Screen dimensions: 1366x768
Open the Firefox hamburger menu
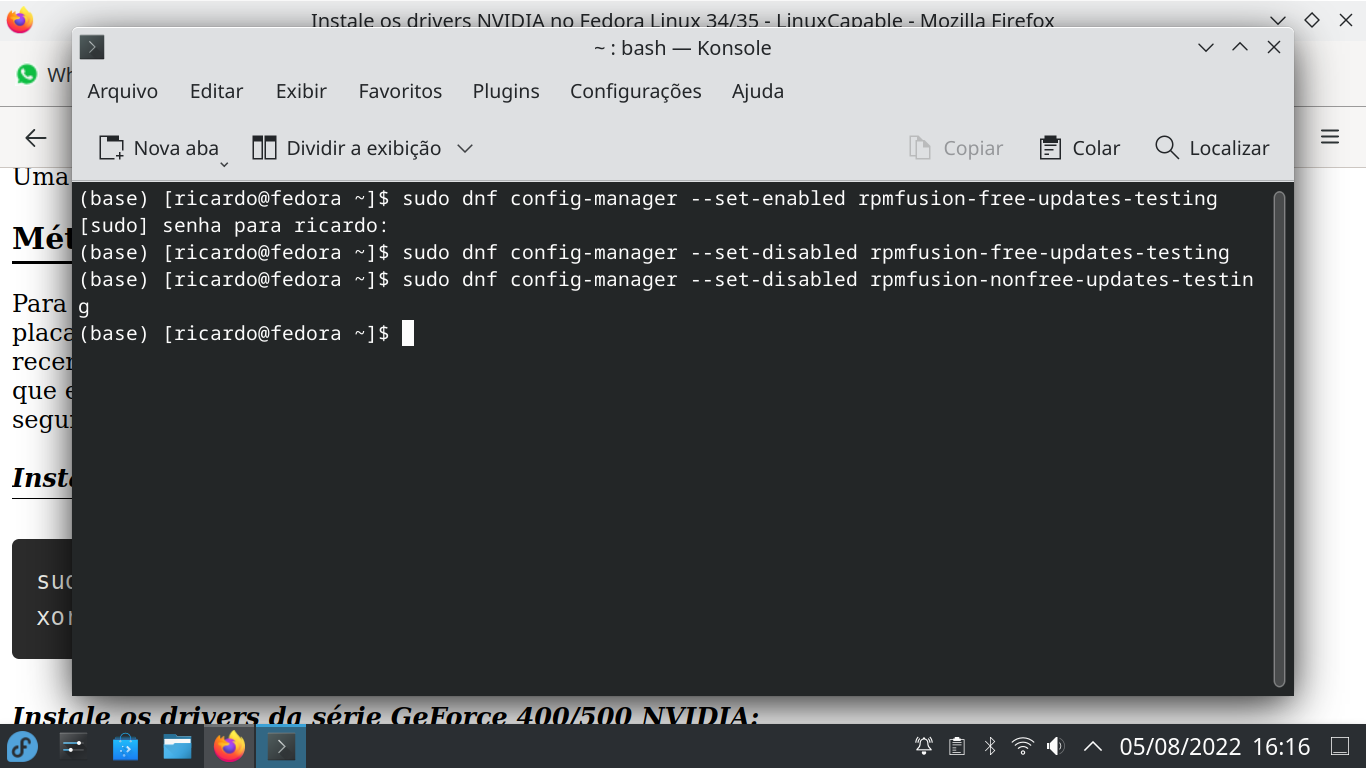(x=1329, y=137)
